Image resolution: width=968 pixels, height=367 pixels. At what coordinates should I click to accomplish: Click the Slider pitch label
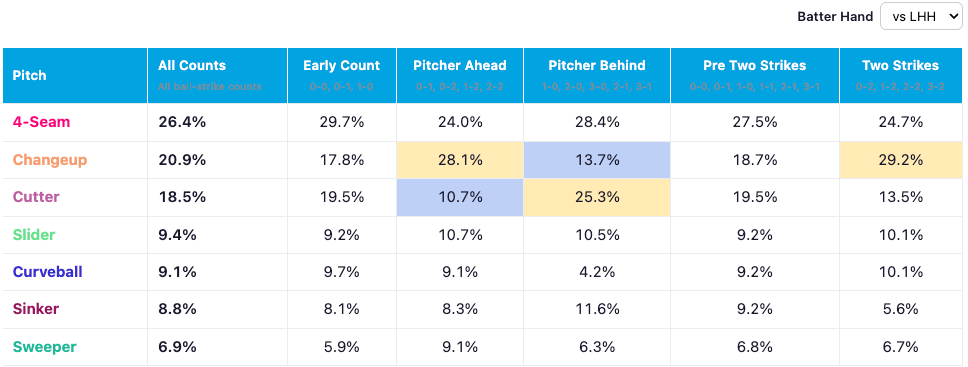tap(34, 235)
